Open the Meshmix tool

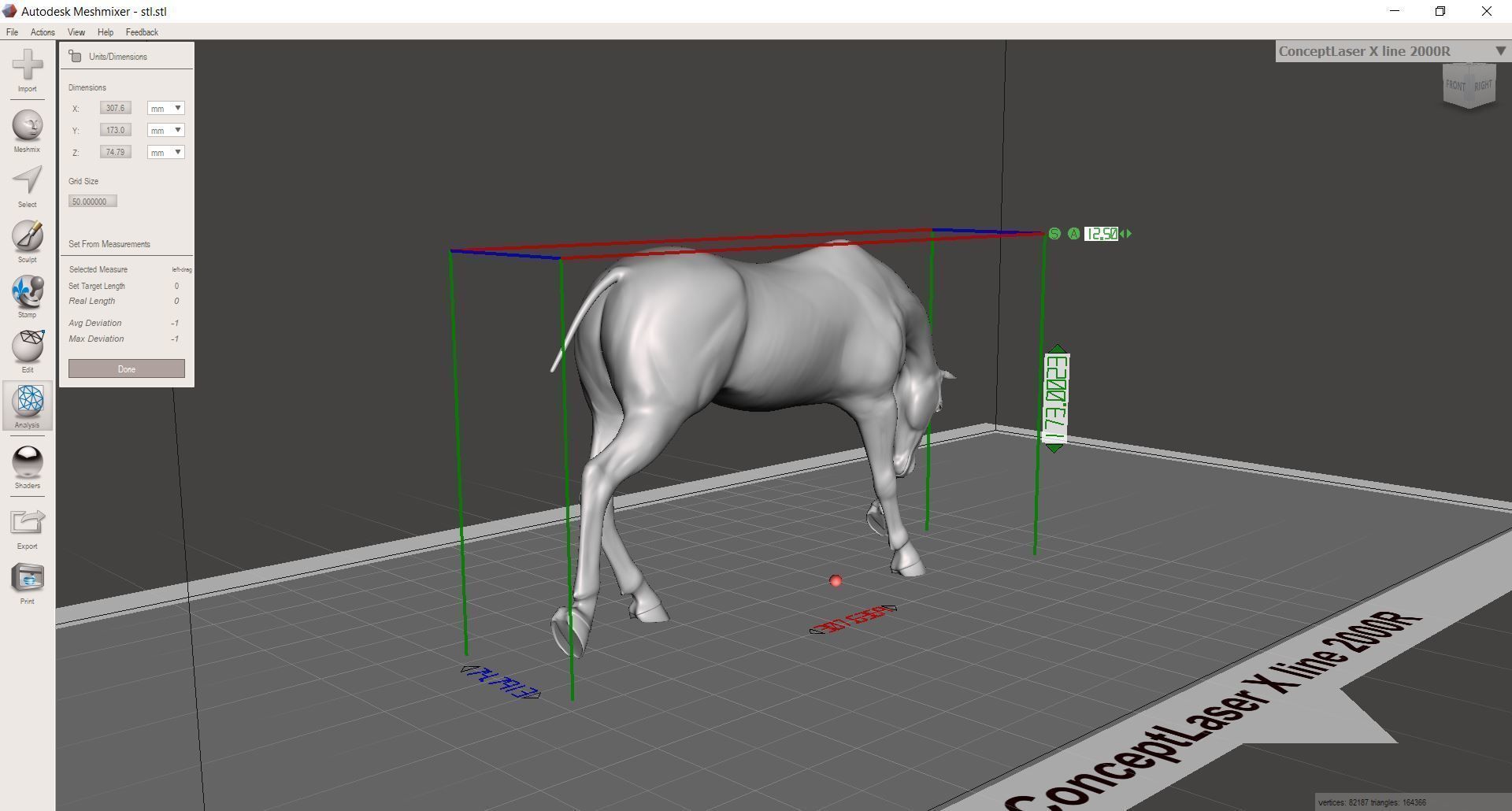(x=28, y=131)
